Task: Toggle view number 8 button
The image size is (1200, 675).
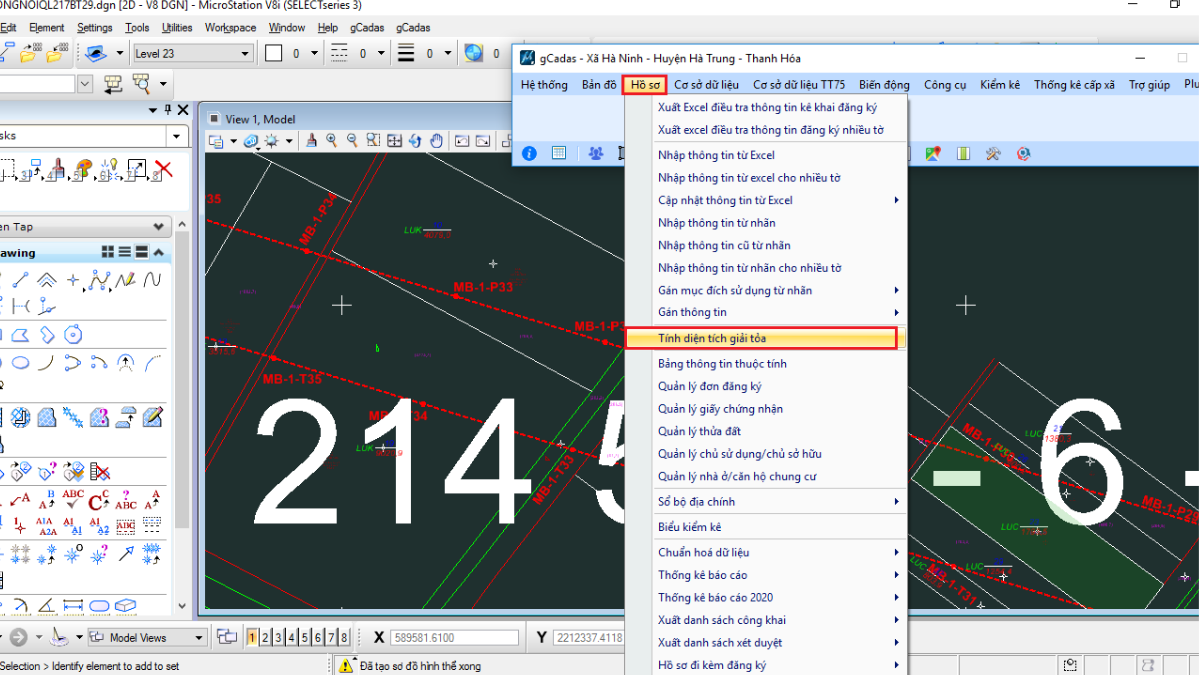Action: click(344, 637)
